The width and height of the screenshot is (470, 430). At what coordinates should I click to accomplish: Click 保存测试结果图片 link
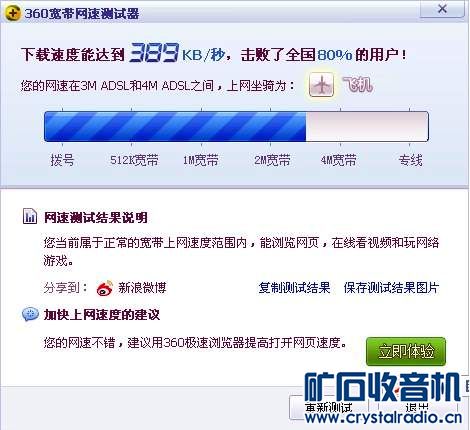pyautogui.click(x=391, y=288)
